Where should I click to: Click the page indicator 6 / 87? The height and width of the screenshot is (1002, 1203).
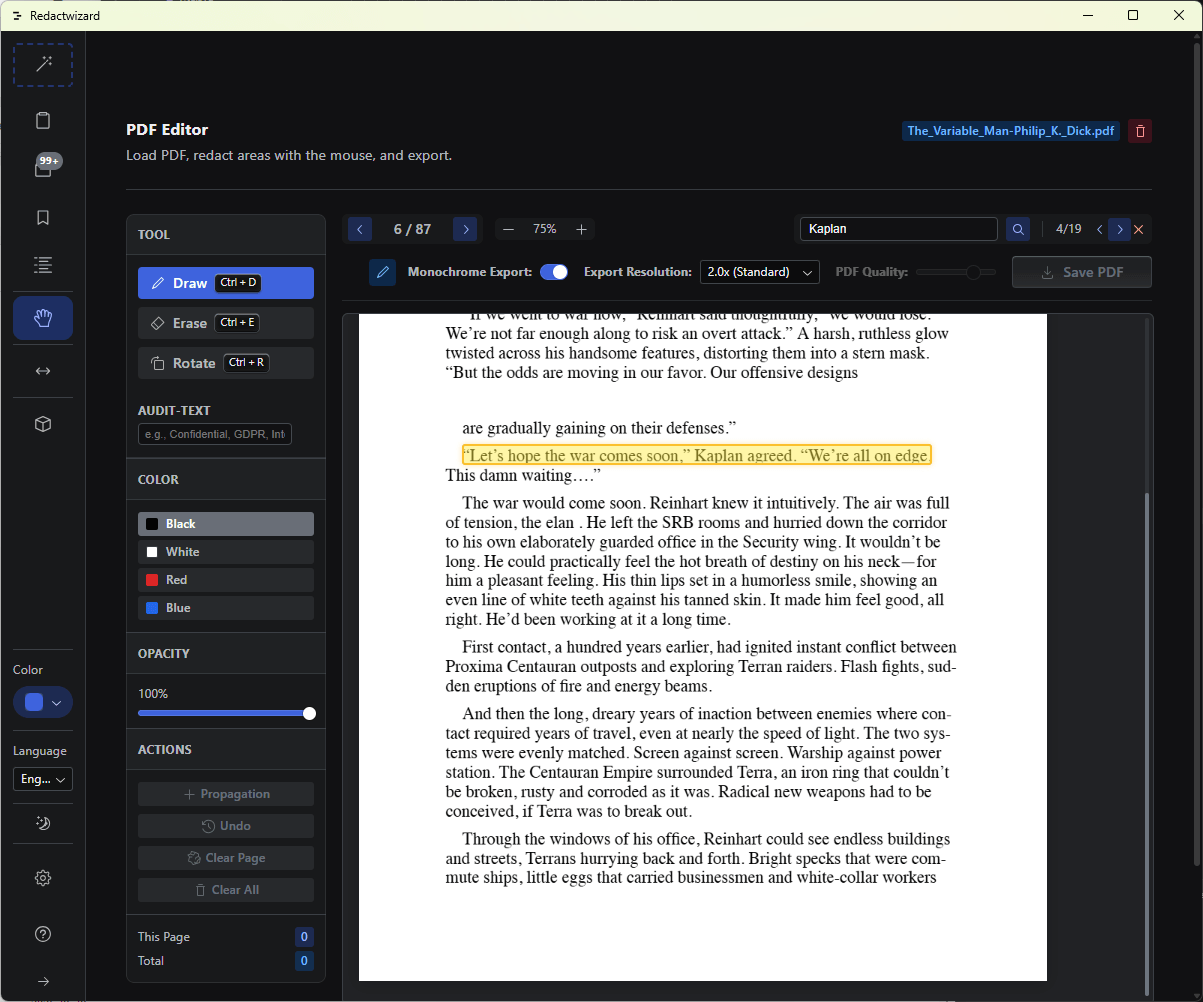click(412, 229)
